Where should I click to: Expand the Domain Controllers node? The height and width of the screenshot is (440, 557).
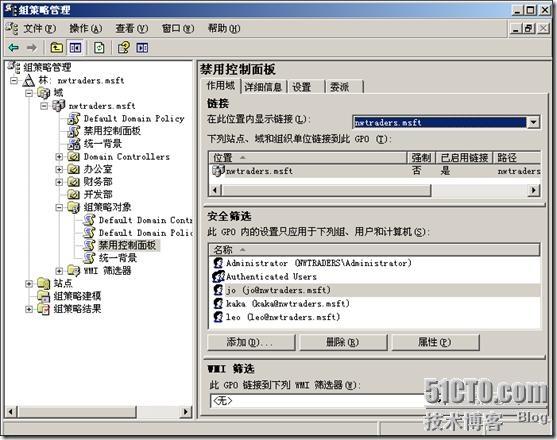pos(59,157)
